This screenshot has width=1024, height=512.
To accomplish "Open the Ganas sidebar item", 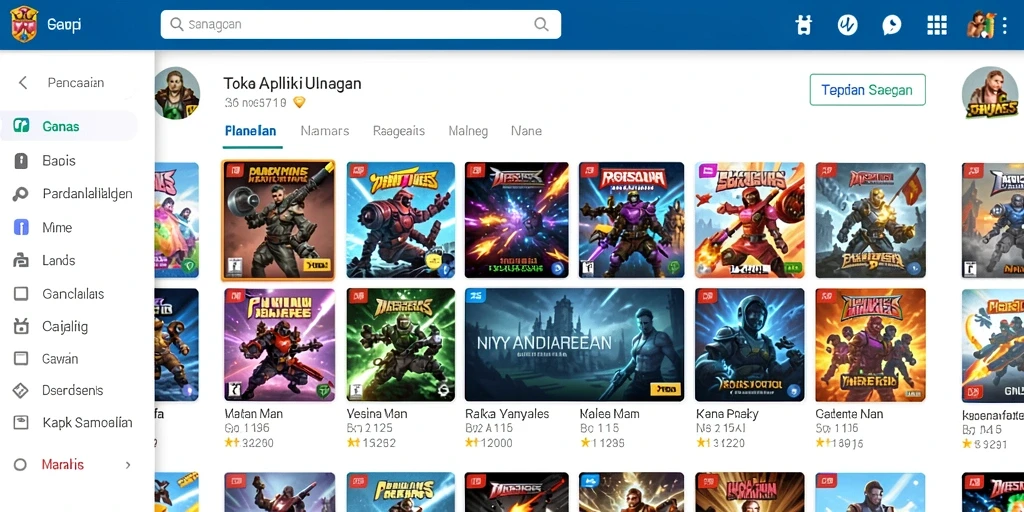I will coord(69,126).
